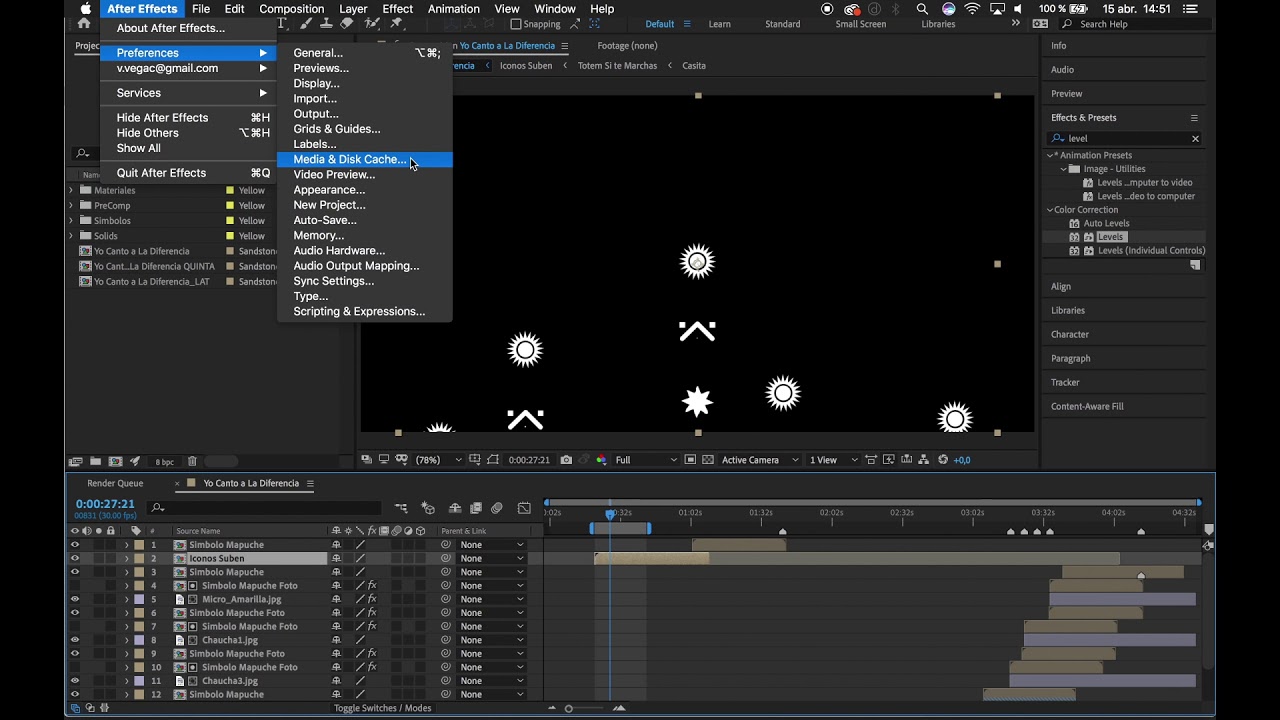Clear the level search in Effects panel

(x=1195, y=139)
